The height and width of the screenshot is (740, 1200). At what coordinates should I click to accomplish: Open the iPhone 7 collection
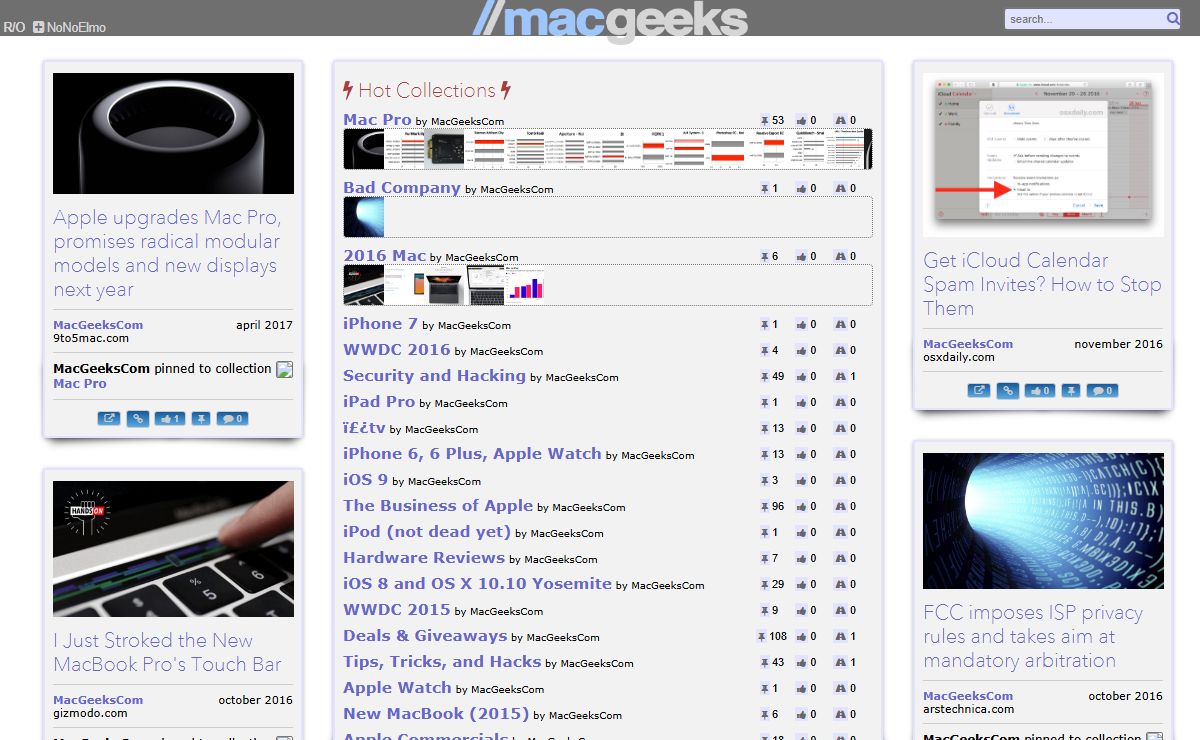[x=380, y=323]
